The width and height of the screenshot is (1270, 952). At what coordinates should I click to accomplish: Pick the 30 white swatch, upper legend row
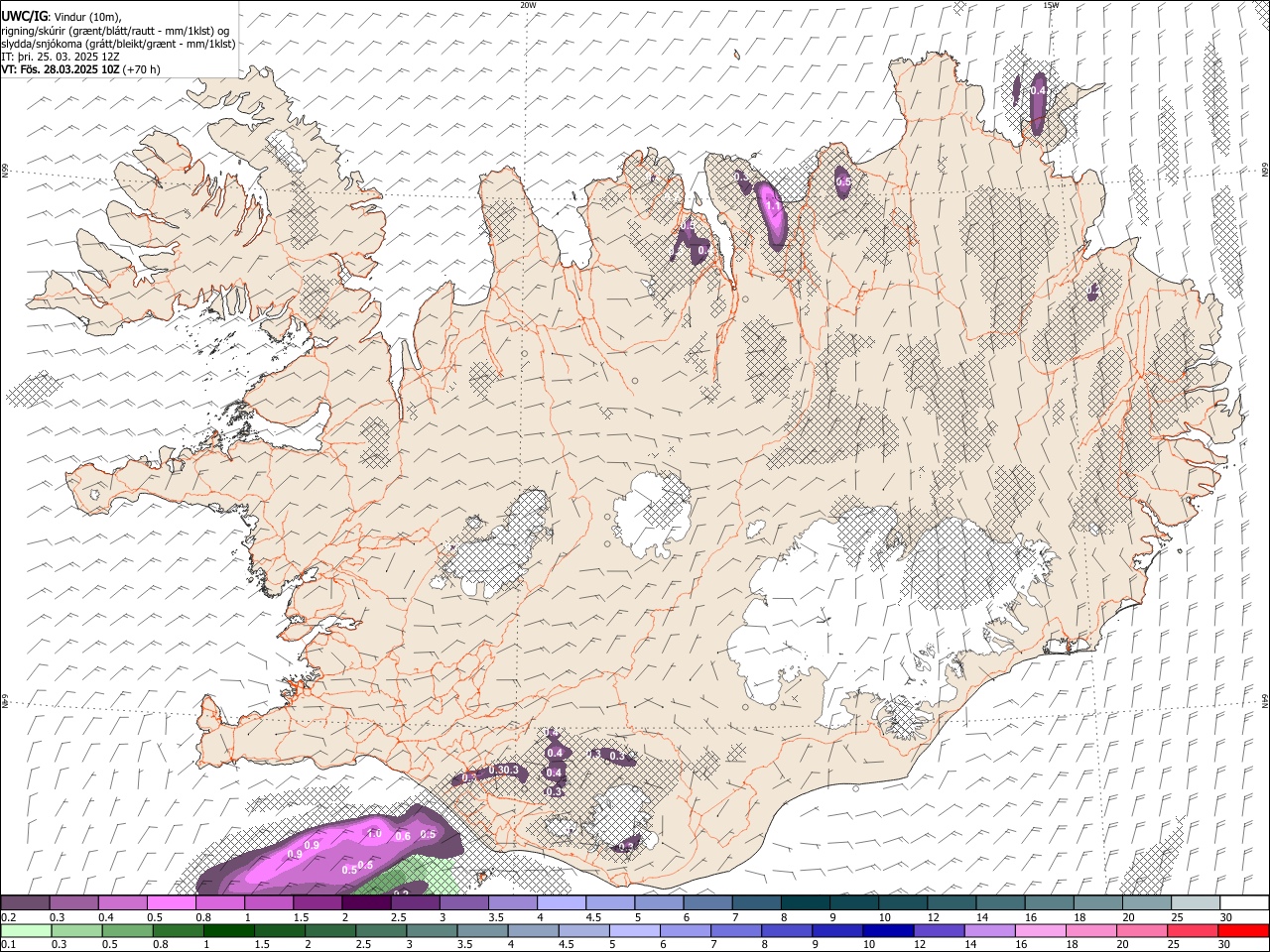1244,902
